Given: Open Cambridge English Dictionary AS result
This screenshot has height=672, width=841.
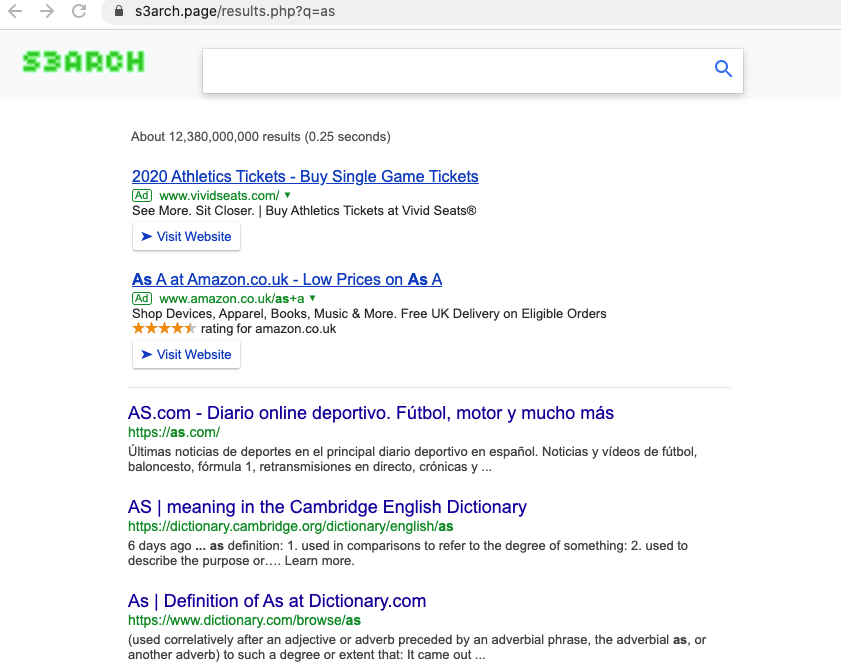Looking at the screenshot, I should (327, 507).
